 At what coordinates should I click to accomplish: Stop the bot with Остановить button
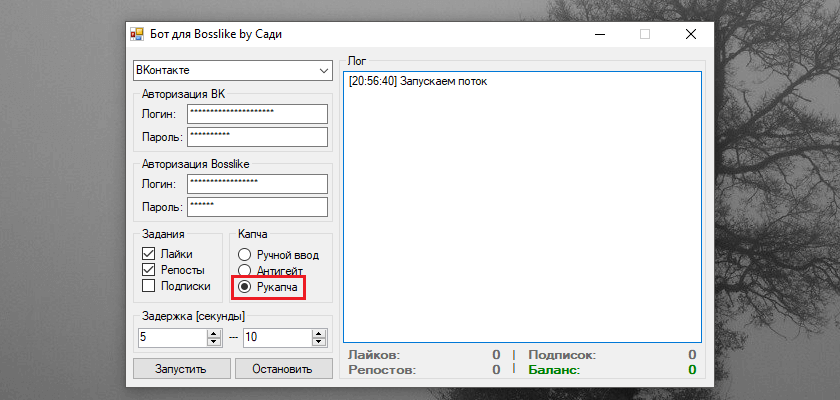tap(283, 369)
